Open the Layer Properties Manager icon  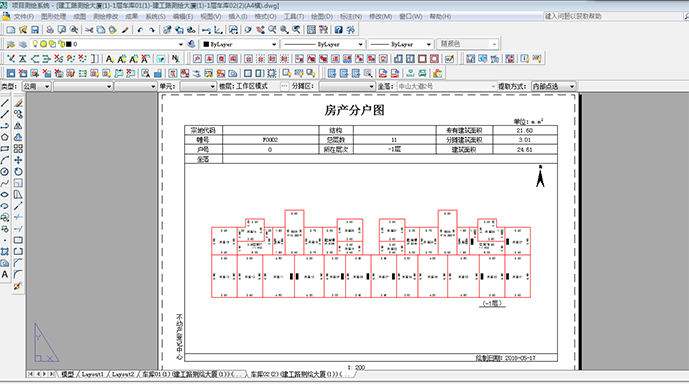tap(11, 44)
